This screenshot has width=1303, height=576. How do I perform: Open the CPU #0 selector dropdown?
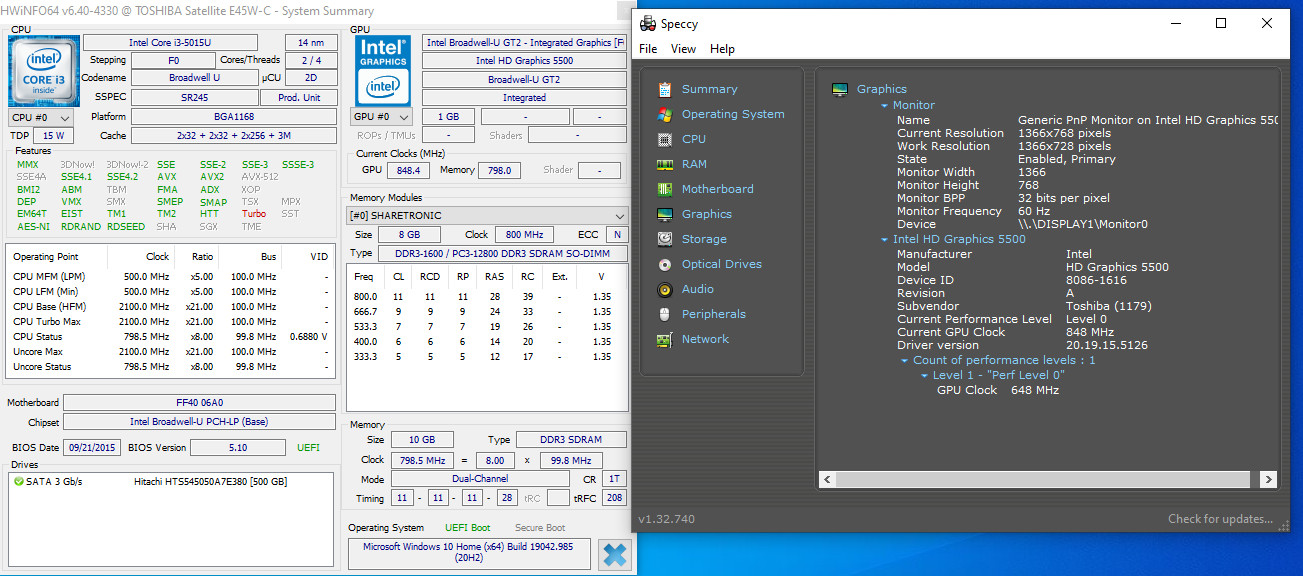42,117
